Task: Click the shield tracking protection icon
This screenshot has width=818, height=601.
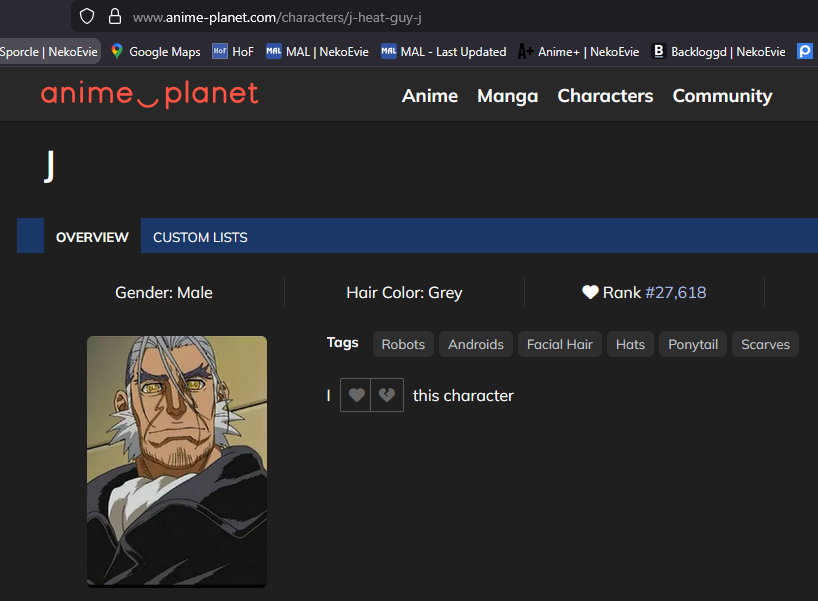Action: point(87,16)
